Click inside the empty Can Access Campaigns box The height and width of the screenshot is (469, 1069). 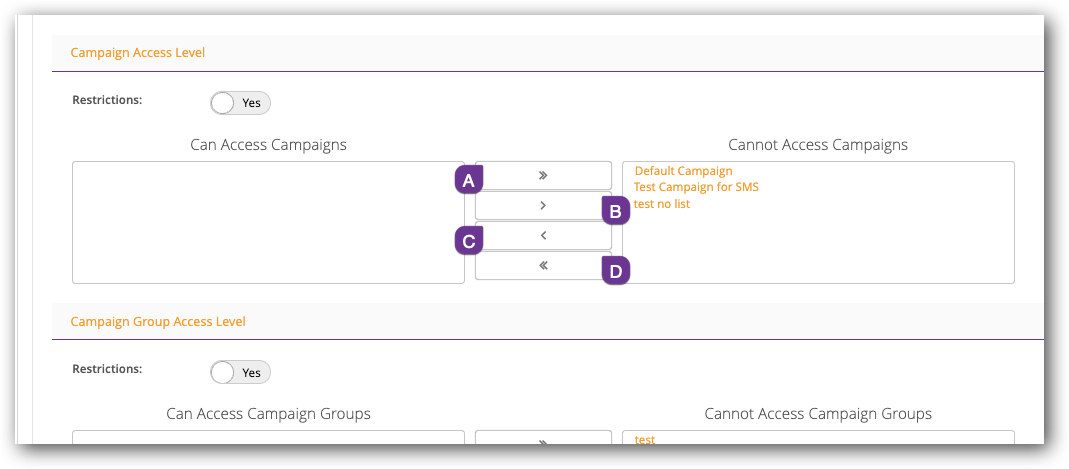point(268,222)
